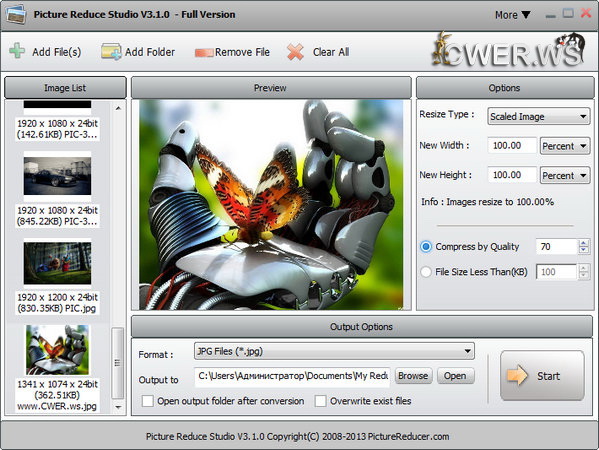Screen dimensions: 599x450
Task: Click the Output Options panel header
Action: [361, 327]
